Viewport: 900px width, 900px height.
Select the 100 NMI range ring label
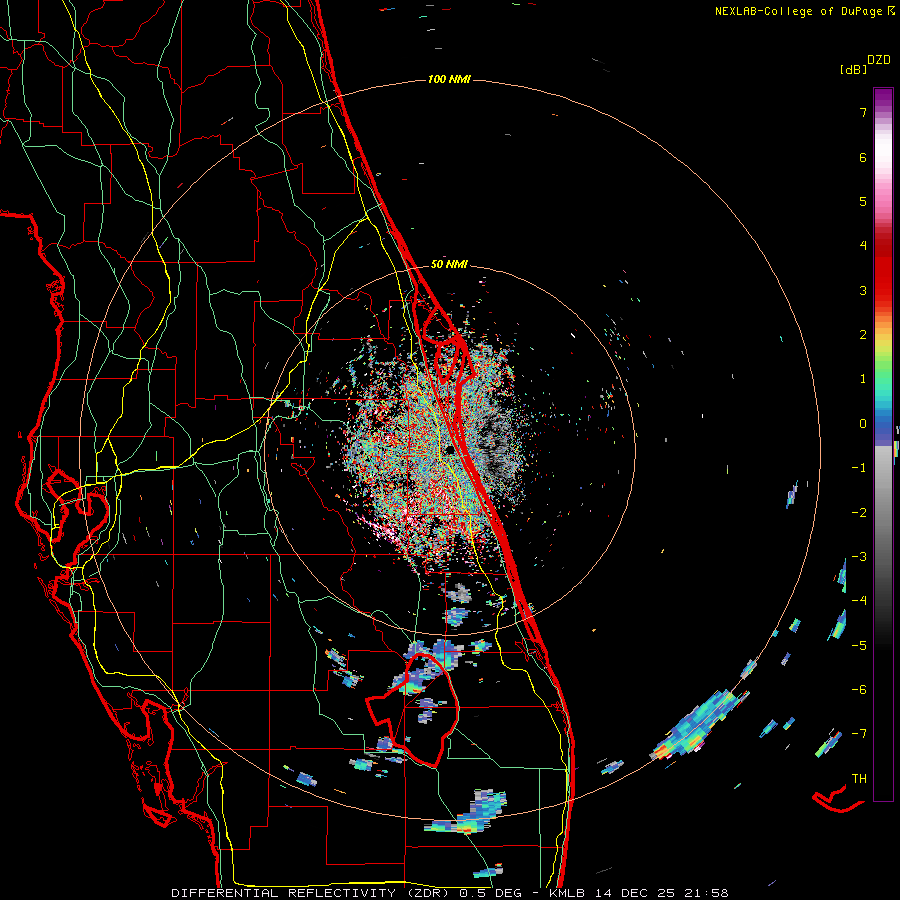click(x=449, y=79)
